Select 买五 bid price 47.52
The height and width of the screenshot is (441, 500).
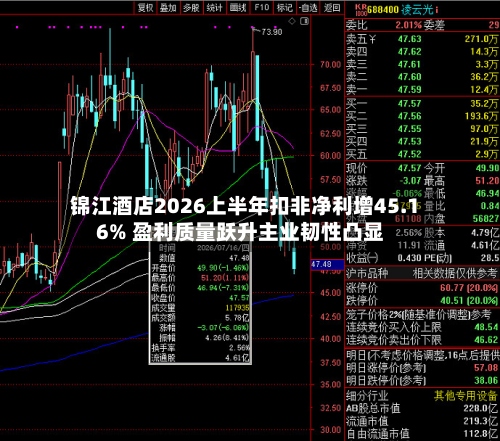[x=410, y=154]
